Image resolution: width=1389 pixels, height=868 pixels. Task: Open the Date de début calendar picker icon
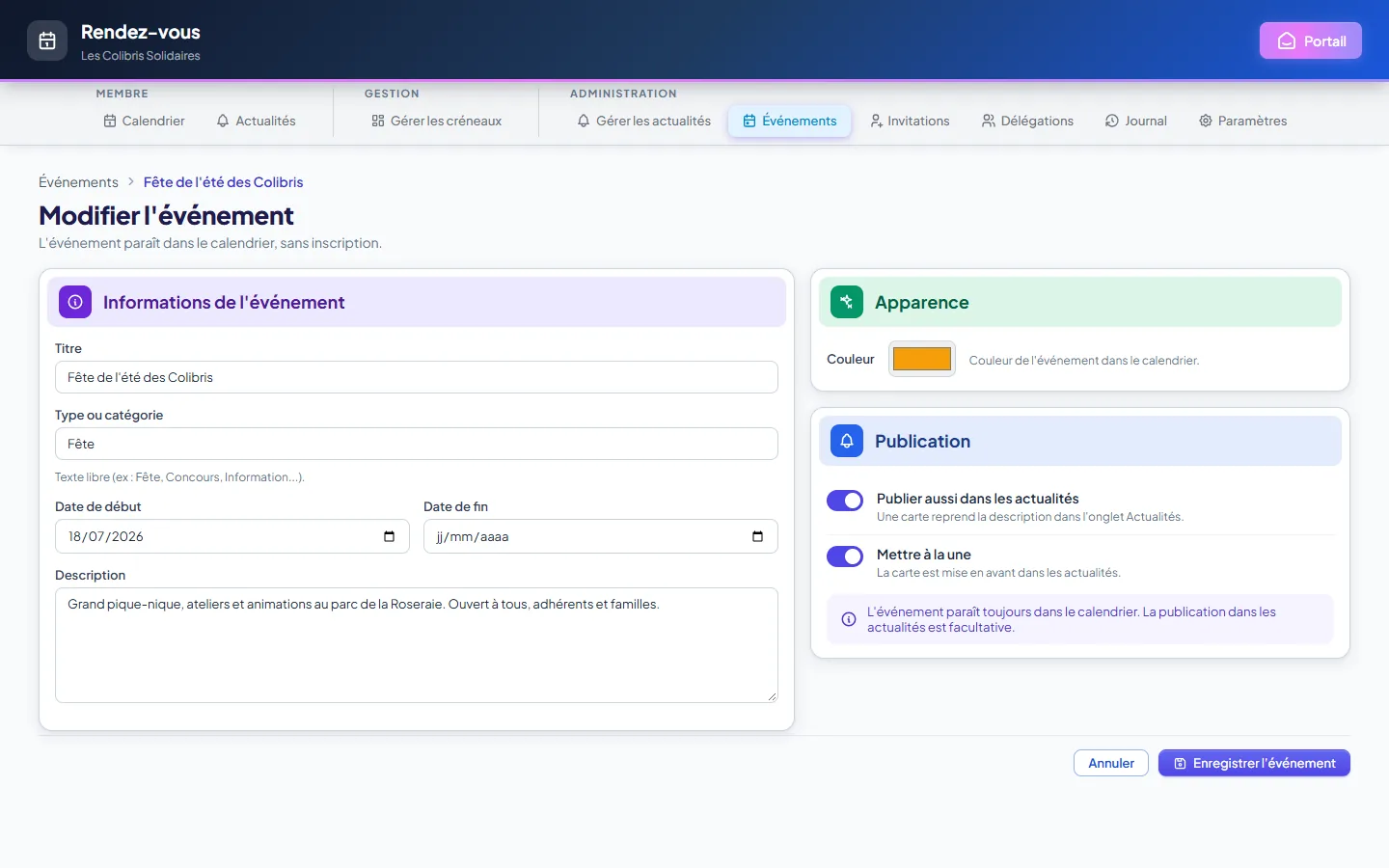(x=390, y=536)
